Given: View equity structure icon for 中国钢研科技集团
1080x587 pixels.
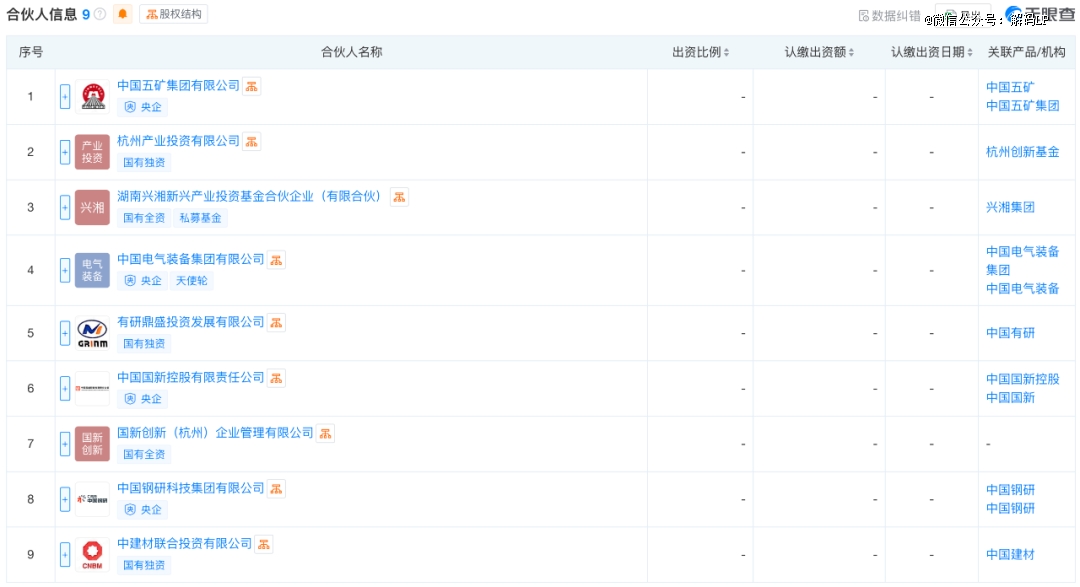Looking at the screenshot, I should (x=277, y=489).
